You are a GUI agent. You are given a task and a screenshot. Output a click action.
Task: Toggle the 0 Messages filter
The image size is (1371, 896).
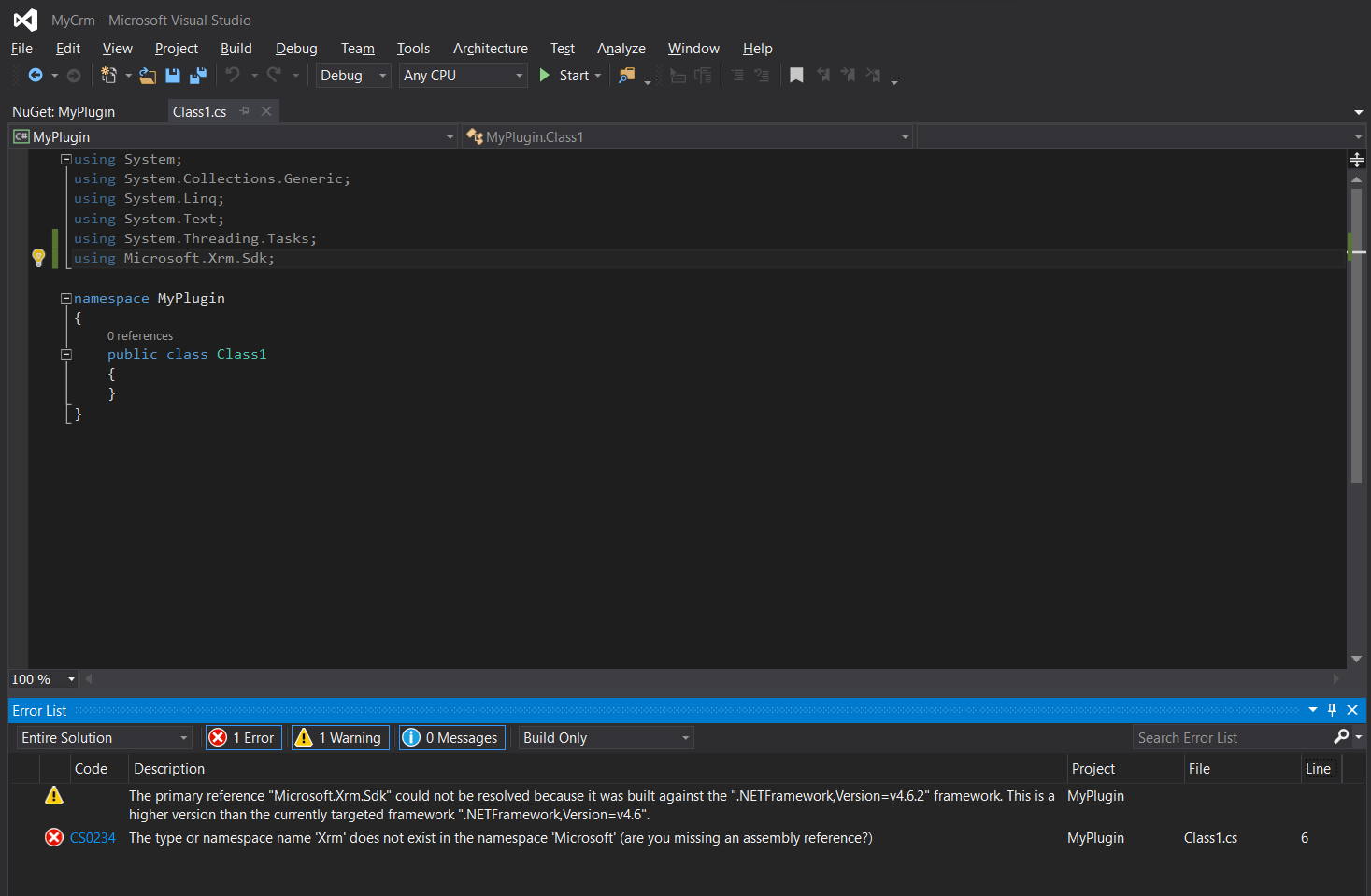(452, 738)
